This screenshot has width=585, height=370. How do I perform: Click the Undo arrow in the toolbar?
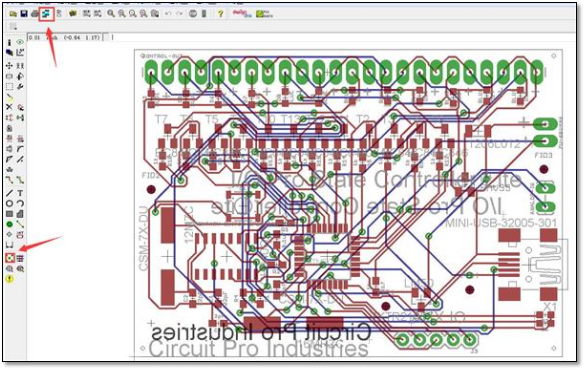(x=168, y=14)
